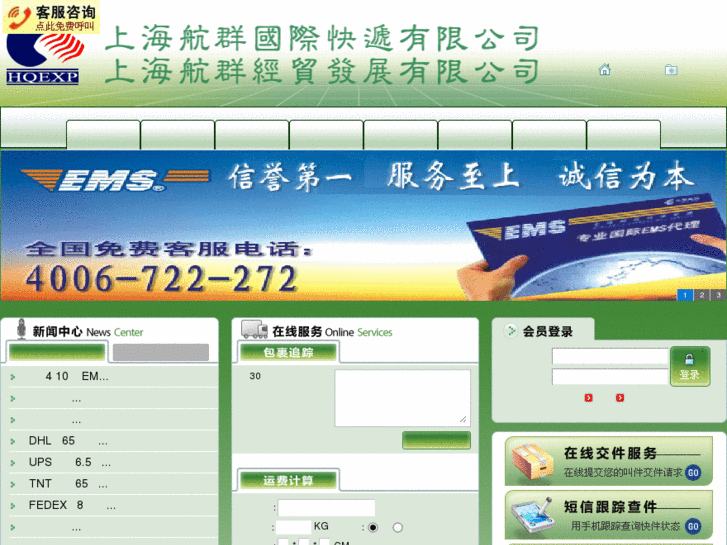
Task: Click the GO icon in 在线交件服务
Action: [693, 473]
